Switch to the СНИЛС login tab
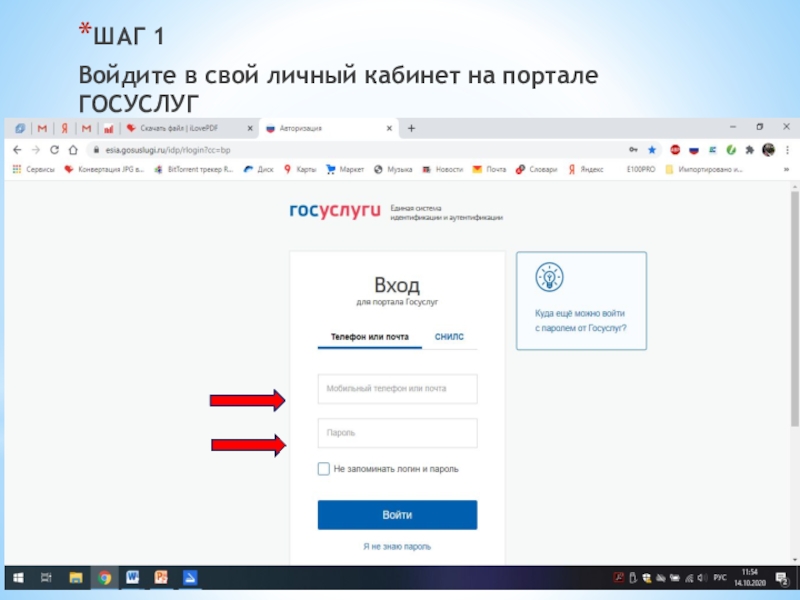This screenshot has height=600, width=800. point(449,337)
